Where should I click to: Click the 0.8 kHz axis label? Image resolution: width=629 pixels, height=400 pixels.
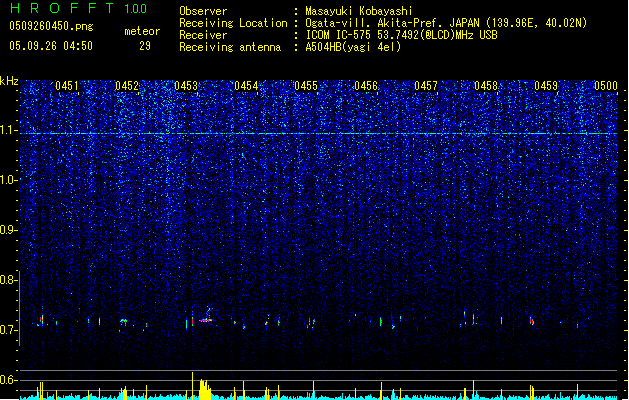click(x=9, y=280)
